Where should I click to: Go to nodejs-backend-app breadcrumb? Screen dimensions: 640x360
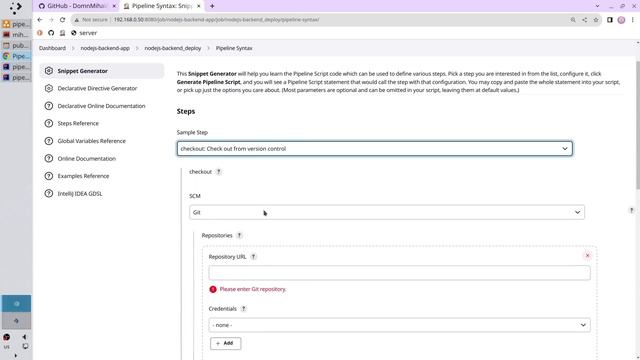105,48
